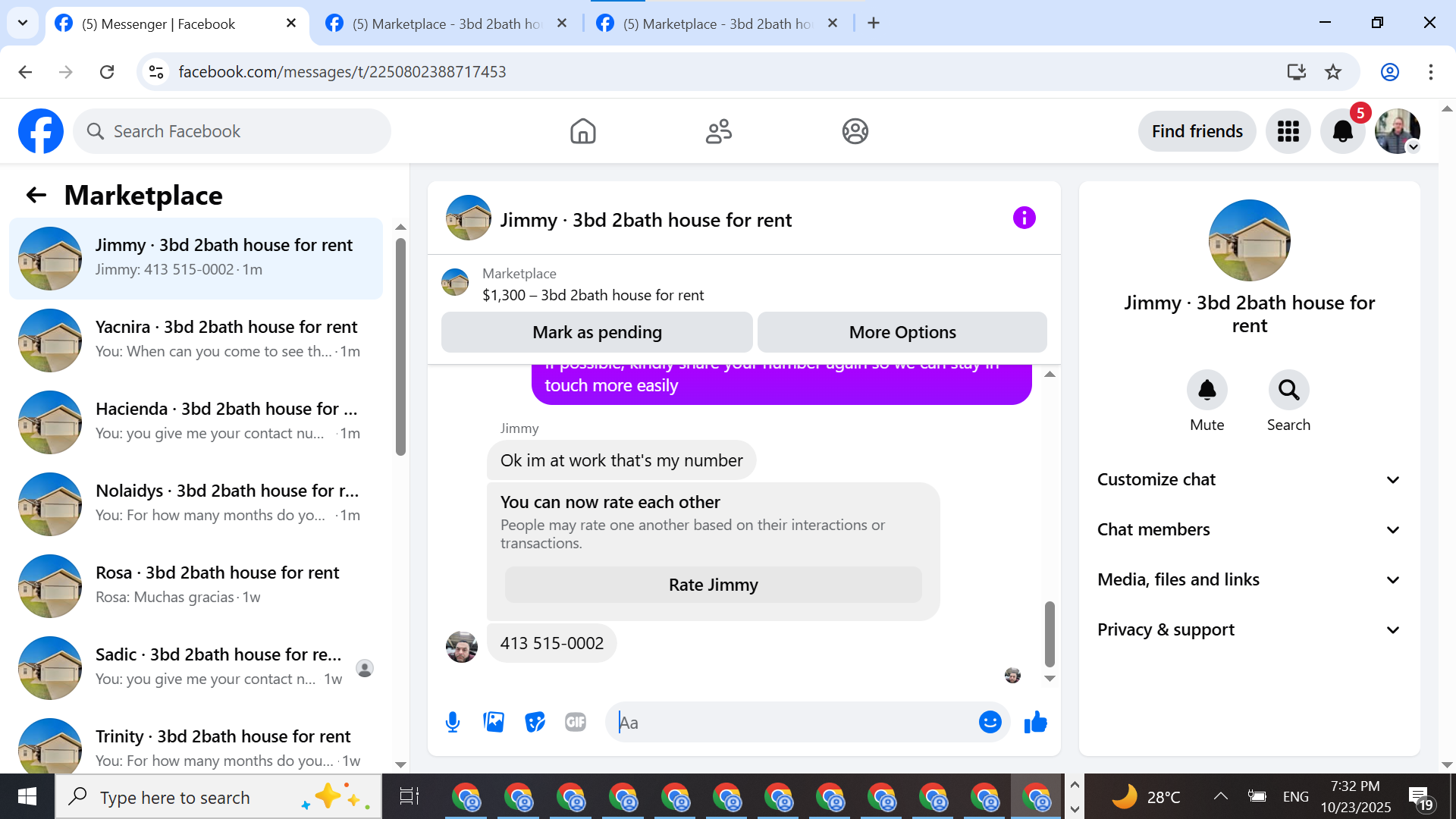Expand Chat members section

click(1249, 529)
